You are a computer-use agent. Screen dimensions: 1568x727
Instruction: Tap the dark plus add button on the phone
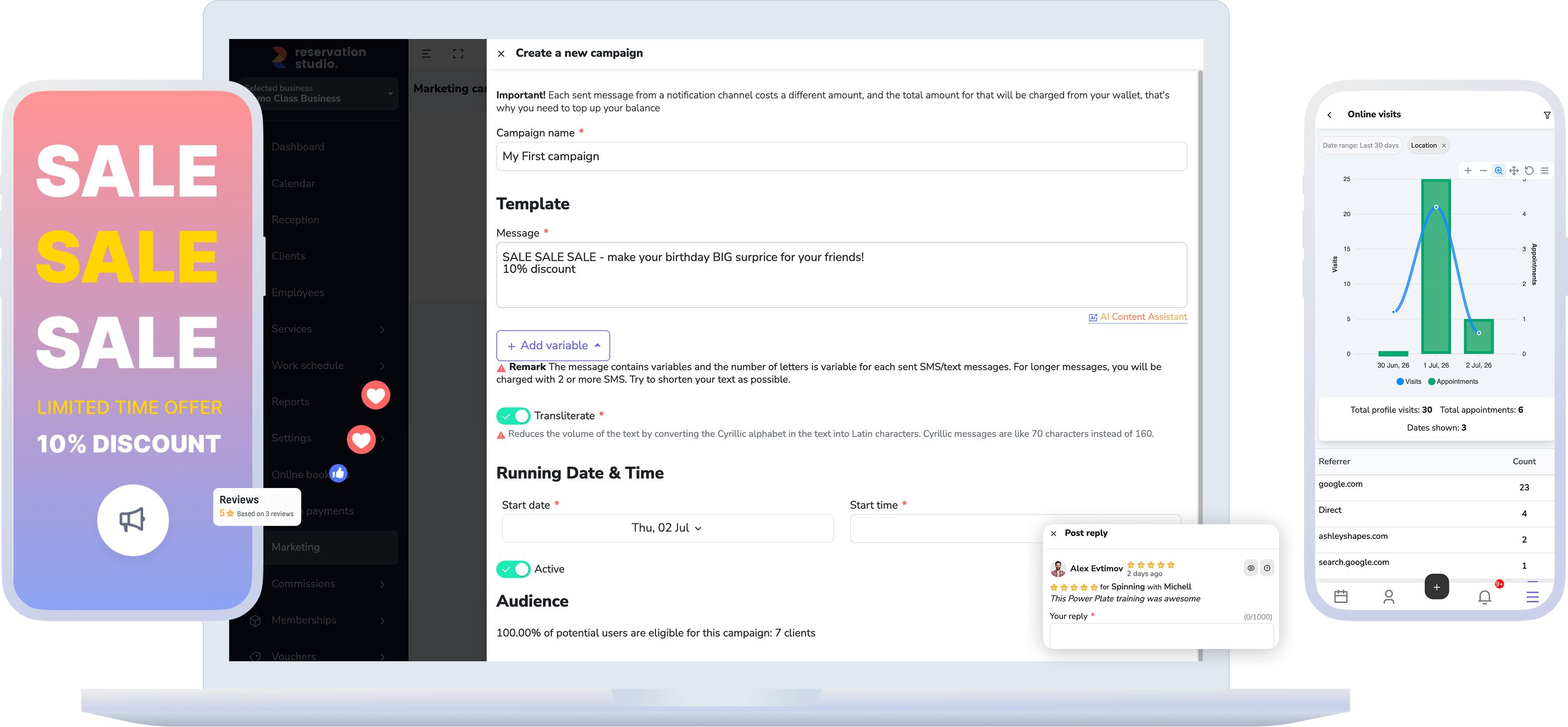click(1437, 587)
